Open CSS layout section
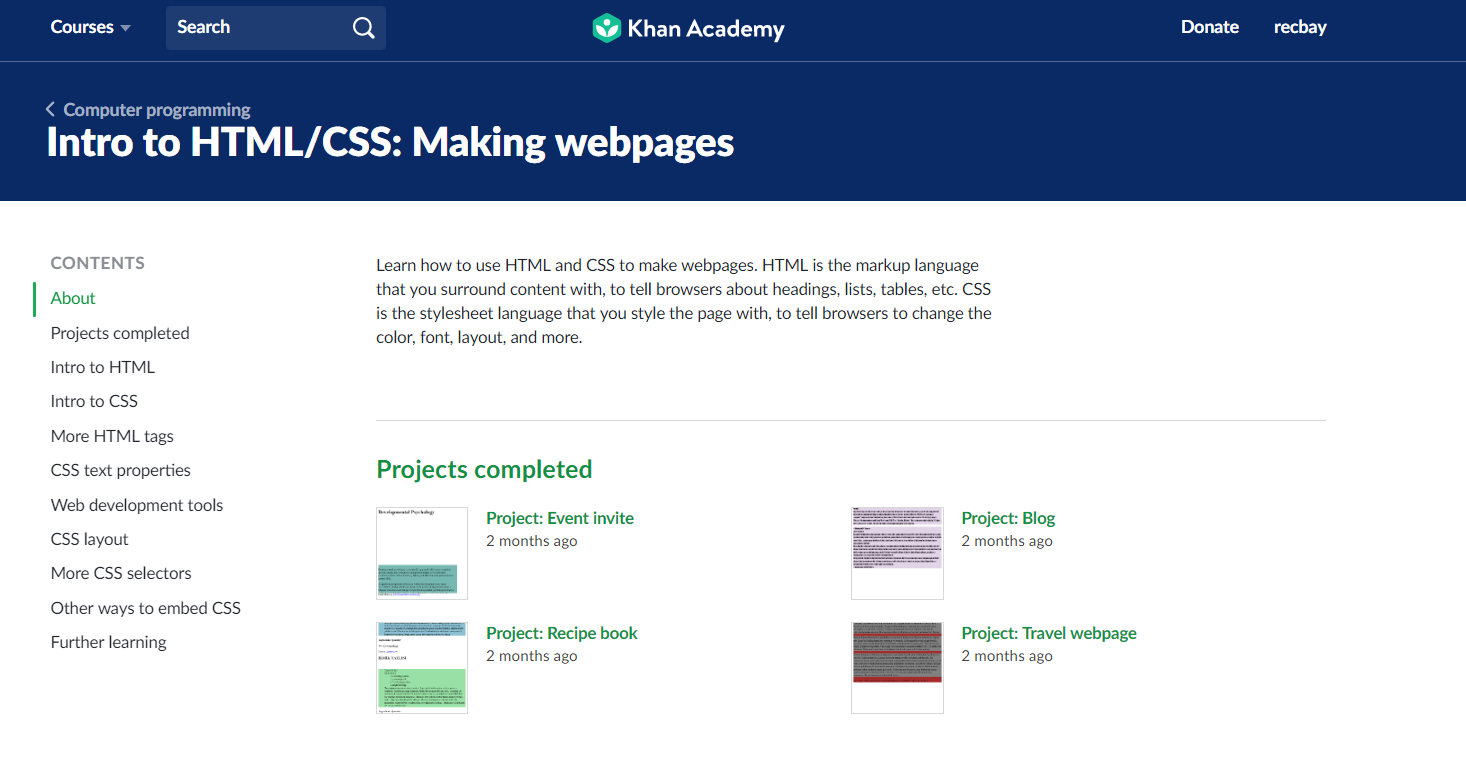Image resolution: width=1466 pixels, height=780 pixels. (x=90, y=539)
